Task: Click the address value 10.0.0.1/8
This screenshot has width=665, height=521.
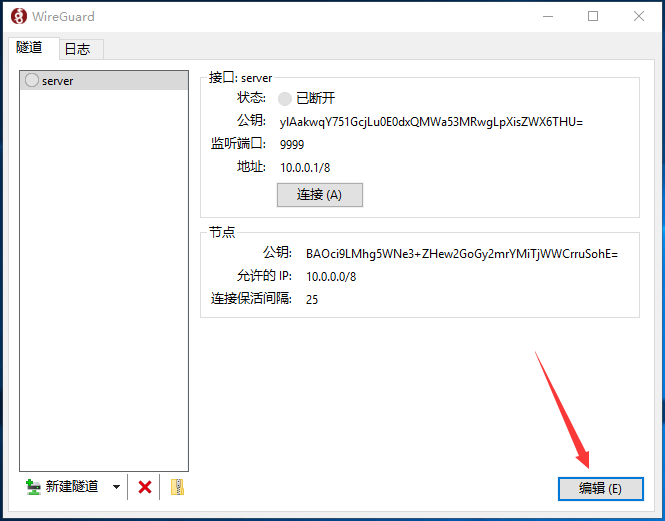Action: pos(305,168)
